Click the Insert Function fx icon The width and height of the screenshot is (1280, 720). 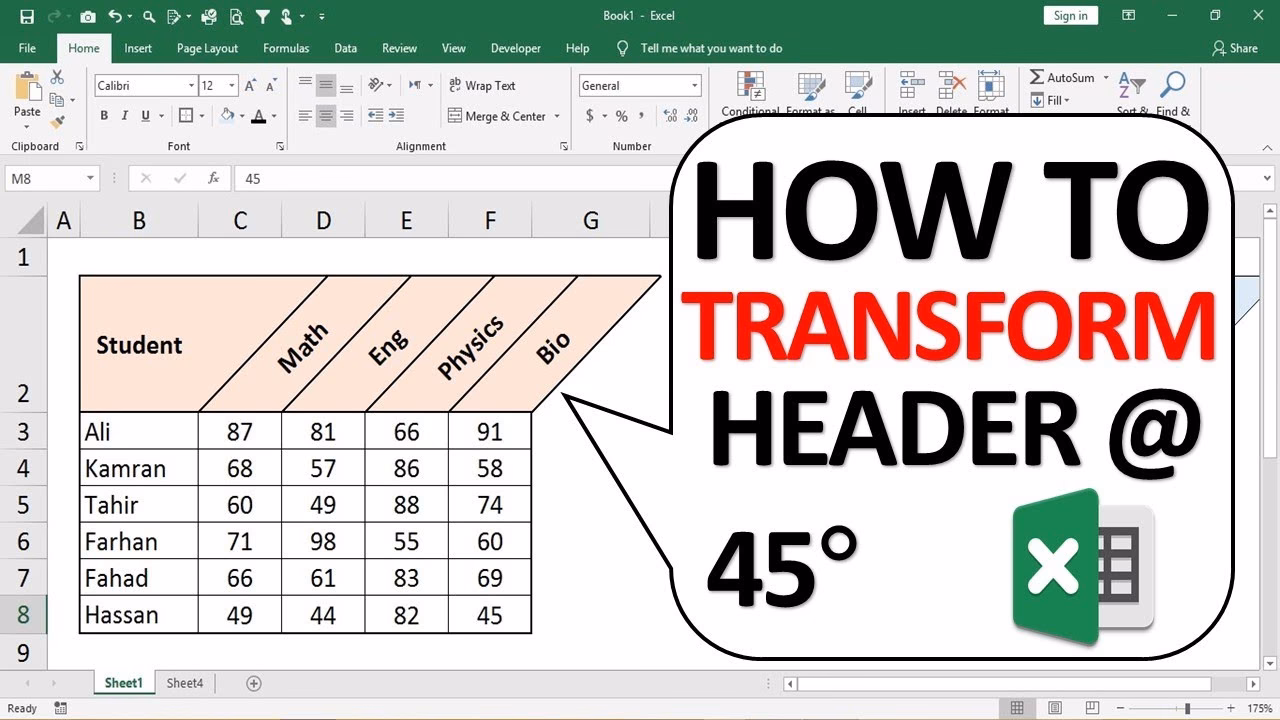click(x=213, y=178)
